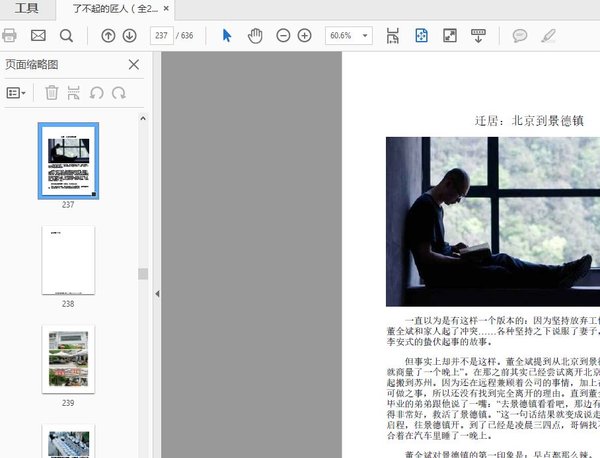Switch to the 了不起的匠人 document tab
Image resolution: width=600 pixels, height=458 pixels.
tap(115, 8)
